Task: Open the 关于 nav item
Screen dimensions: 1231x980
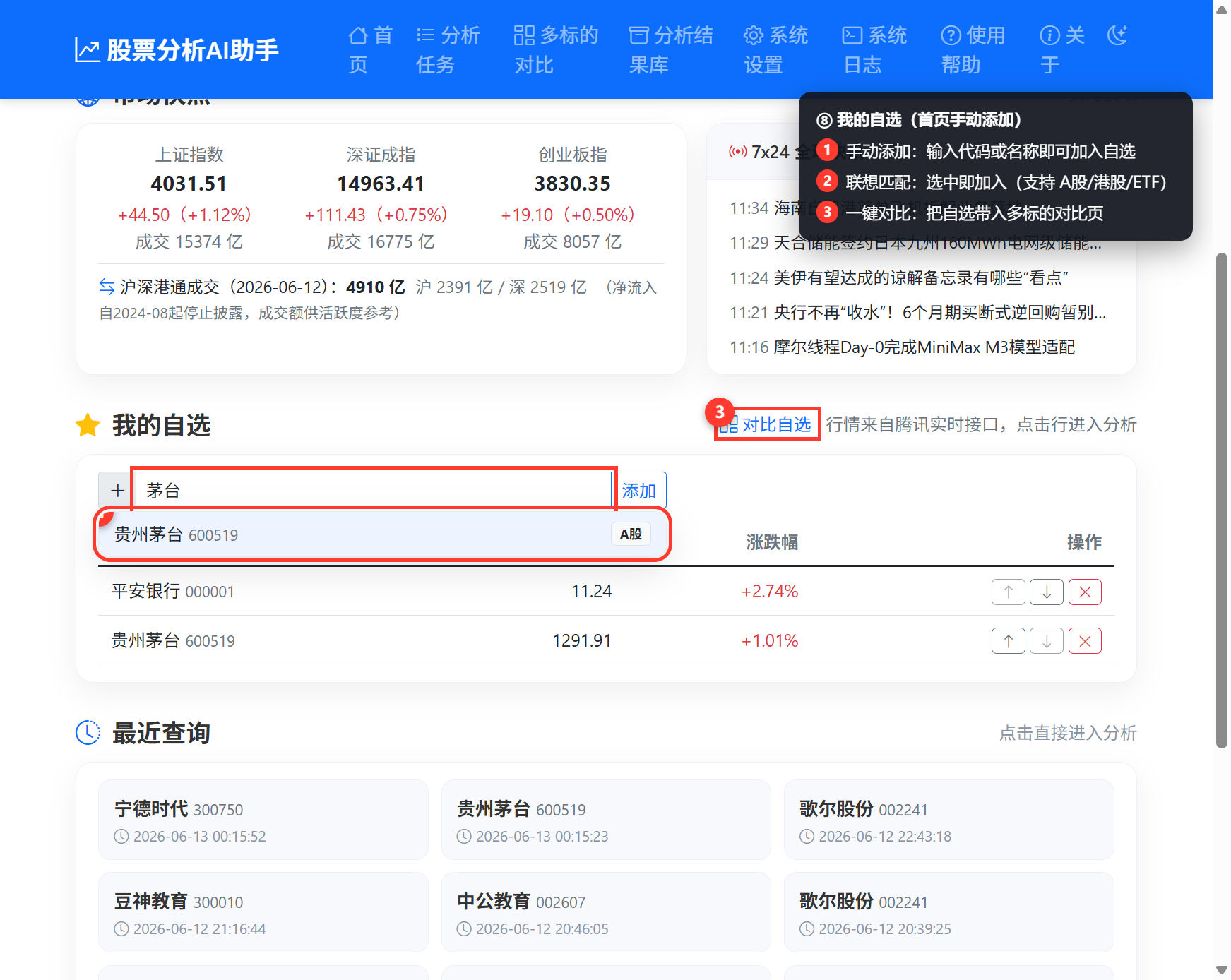Action: 1062,50
